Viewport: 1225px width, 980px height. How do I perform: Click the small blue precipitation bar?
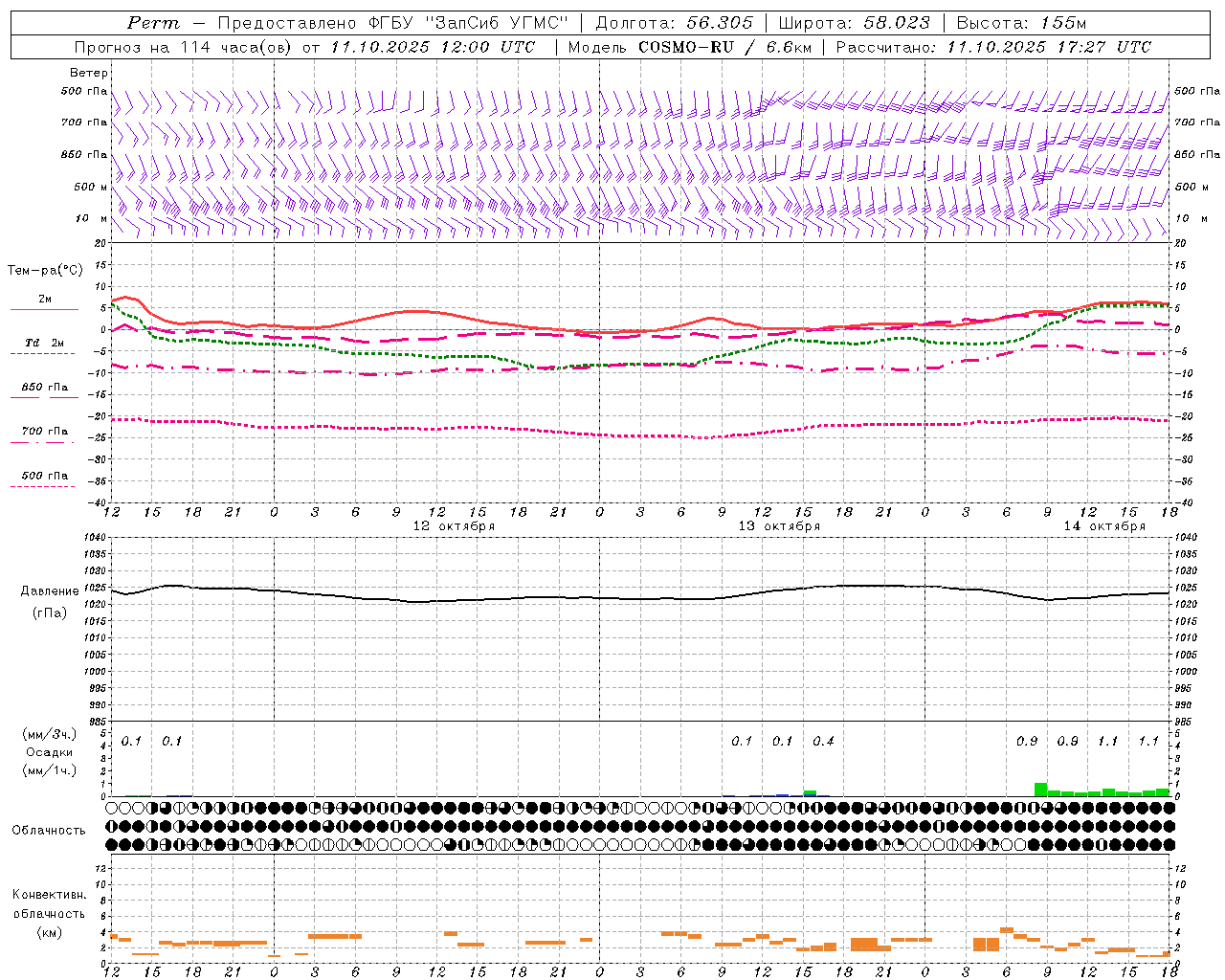click(782, 795)
